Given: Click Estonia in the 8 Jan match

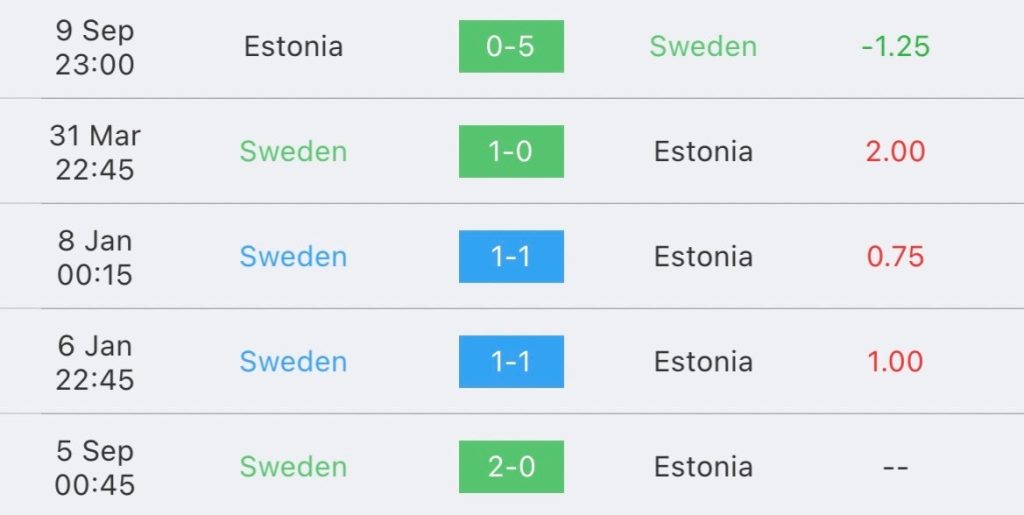Looking at the screenshot, I should click(x=703, y=257).
